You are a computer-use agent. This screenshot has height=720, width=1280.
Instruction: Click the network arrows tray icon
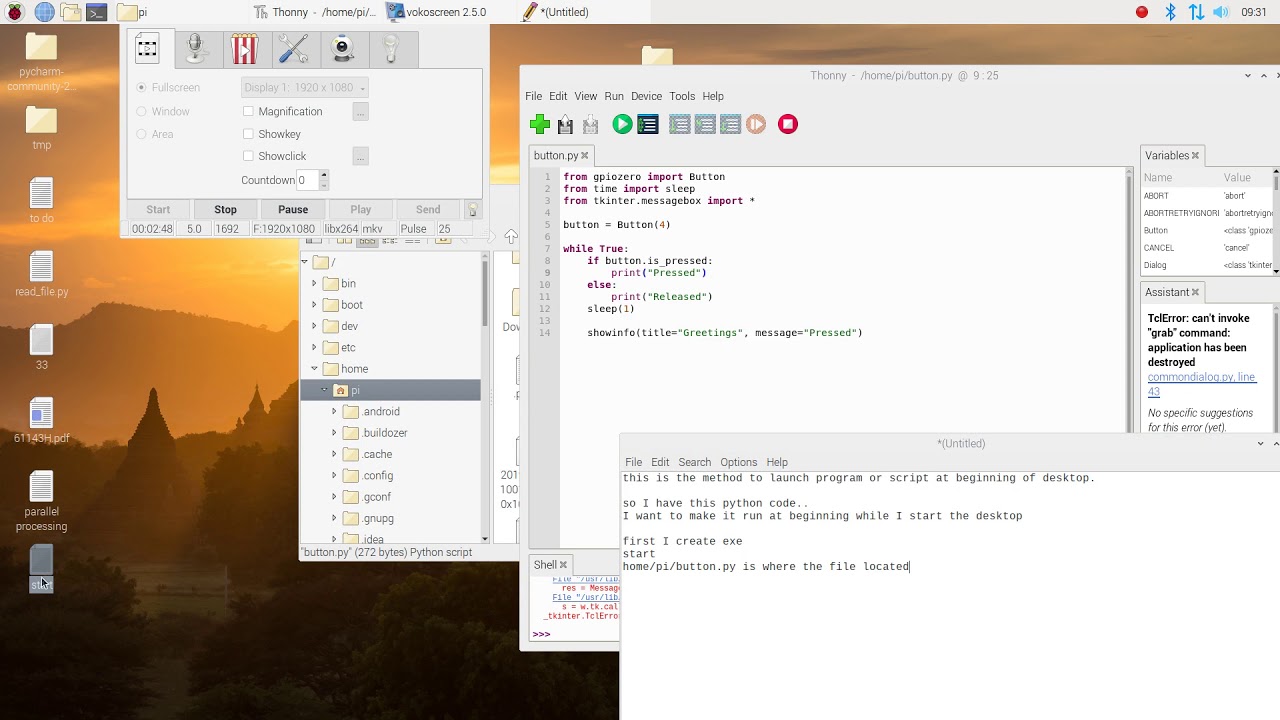coord(1196,12)
